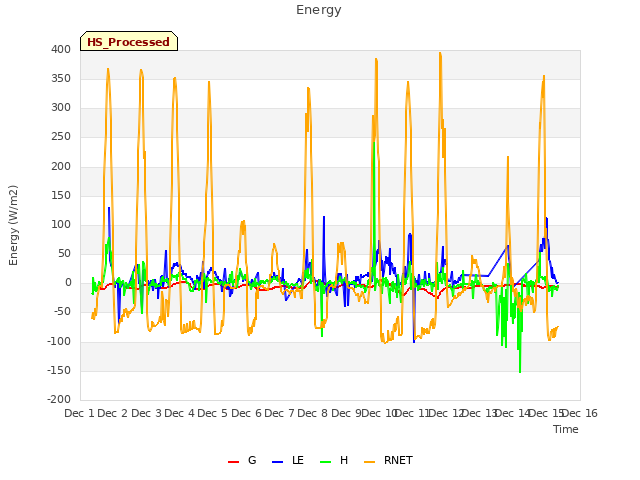Toggle the G series legend entry

pyautogui.click(x=242, y=460)
